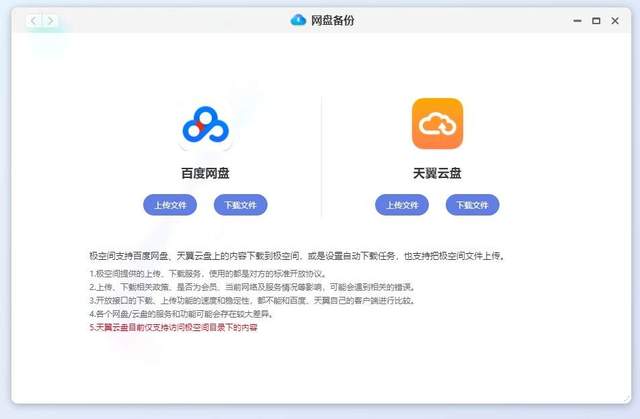Click the intro line starting 极空间支持百度网盘
Screen dimensions: 640x419
click(298, 256)
